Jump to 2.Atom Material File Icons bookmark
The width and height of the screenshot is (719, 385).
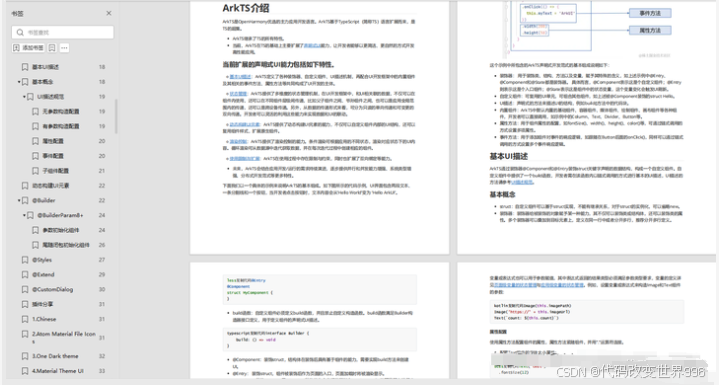pyautogui.click(x=64, y=337)
